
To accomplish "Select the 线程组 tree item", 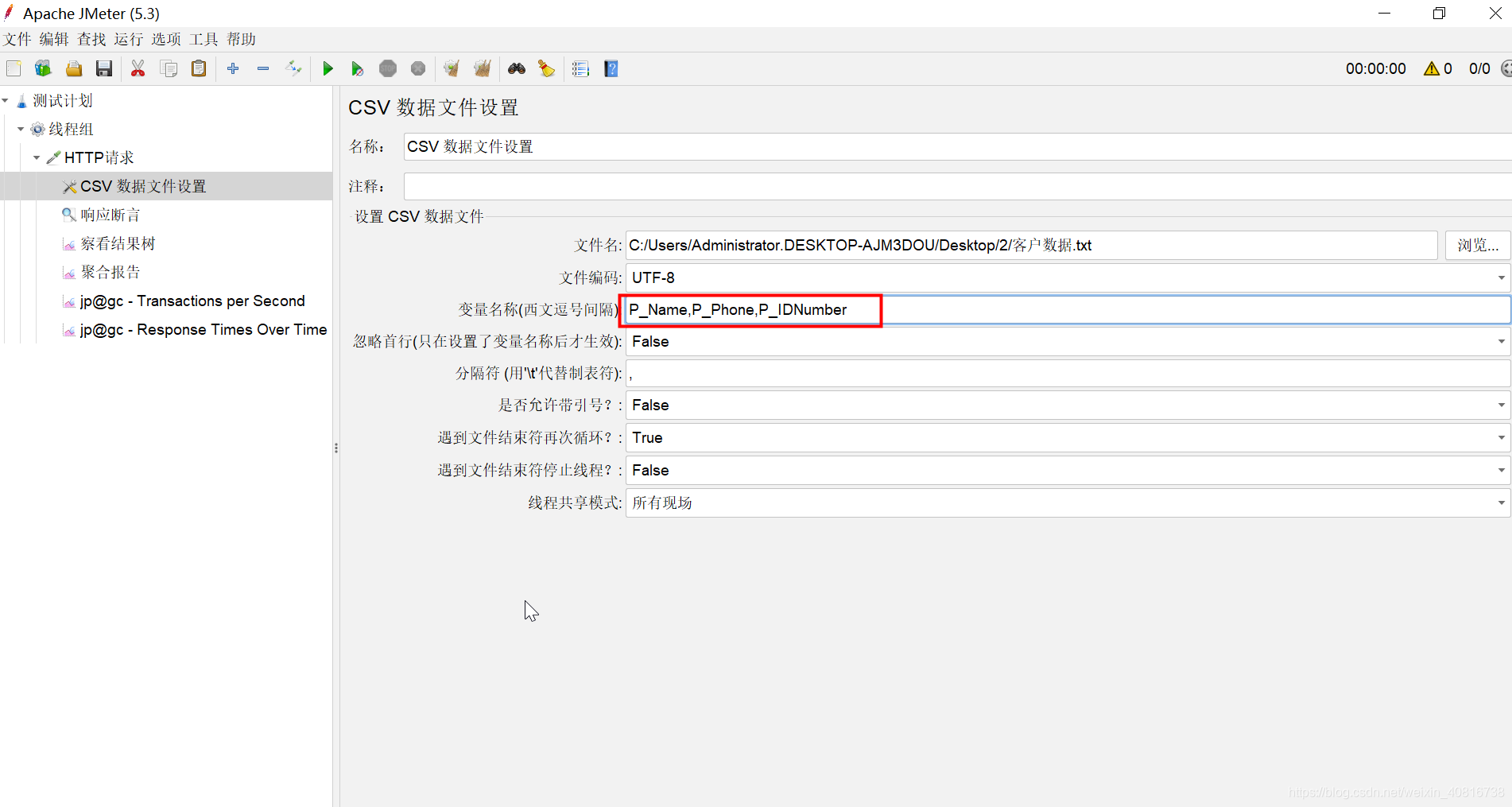I will click(71, 130).
